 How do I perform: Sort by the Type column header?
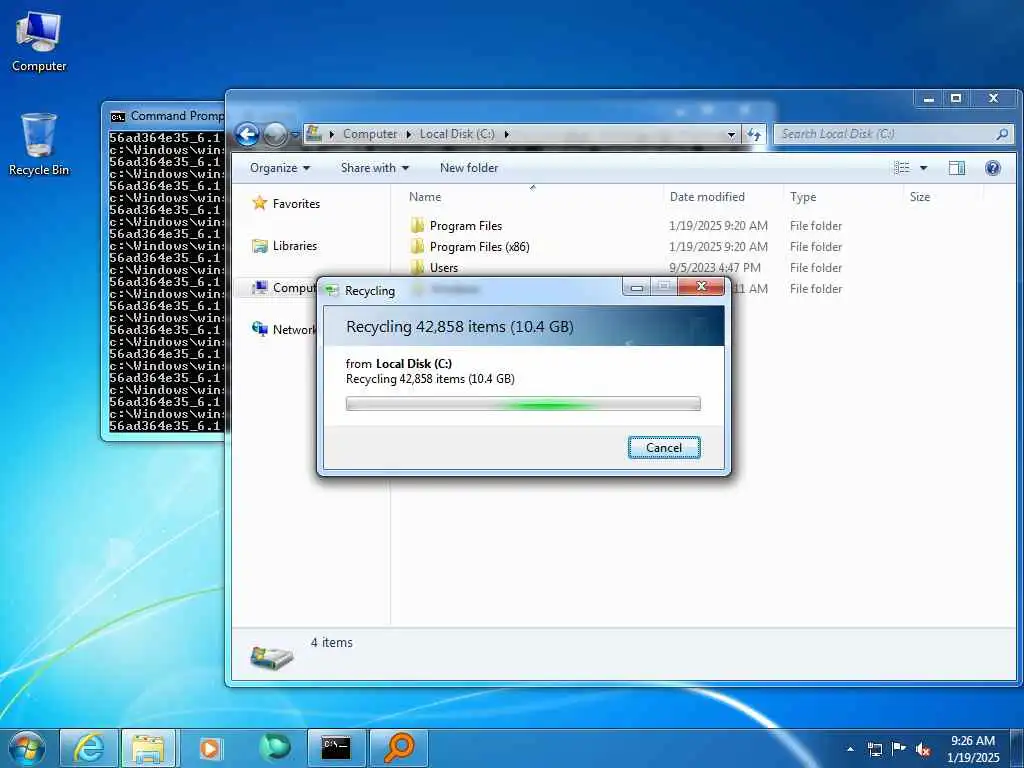point(803,197)
